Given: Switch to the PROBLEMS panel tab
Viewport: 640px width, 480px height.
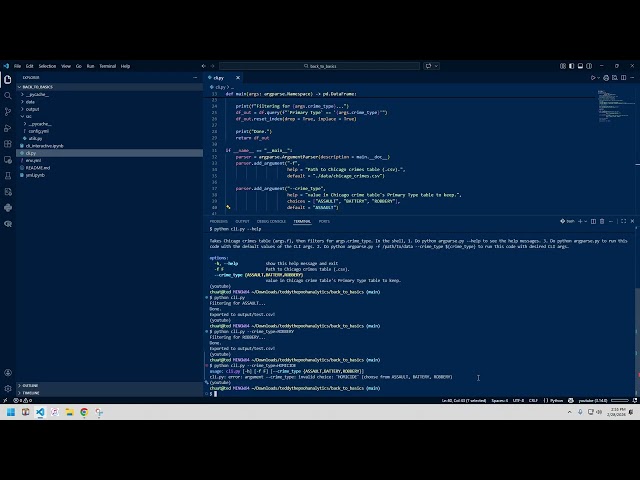Looking at the screenshot, I should (x=218, y=221).
